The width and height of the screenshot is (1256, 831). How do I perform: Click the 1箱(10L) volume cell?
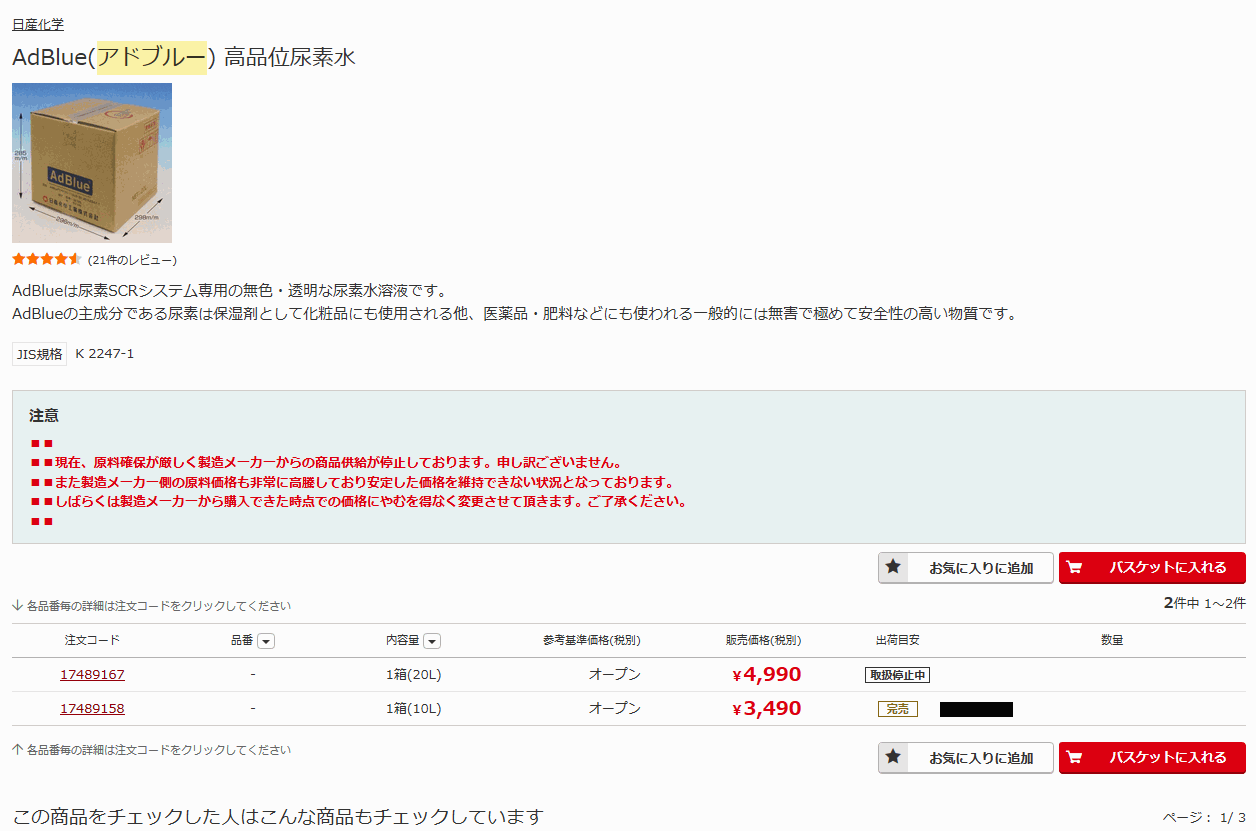tap(413, 709)
